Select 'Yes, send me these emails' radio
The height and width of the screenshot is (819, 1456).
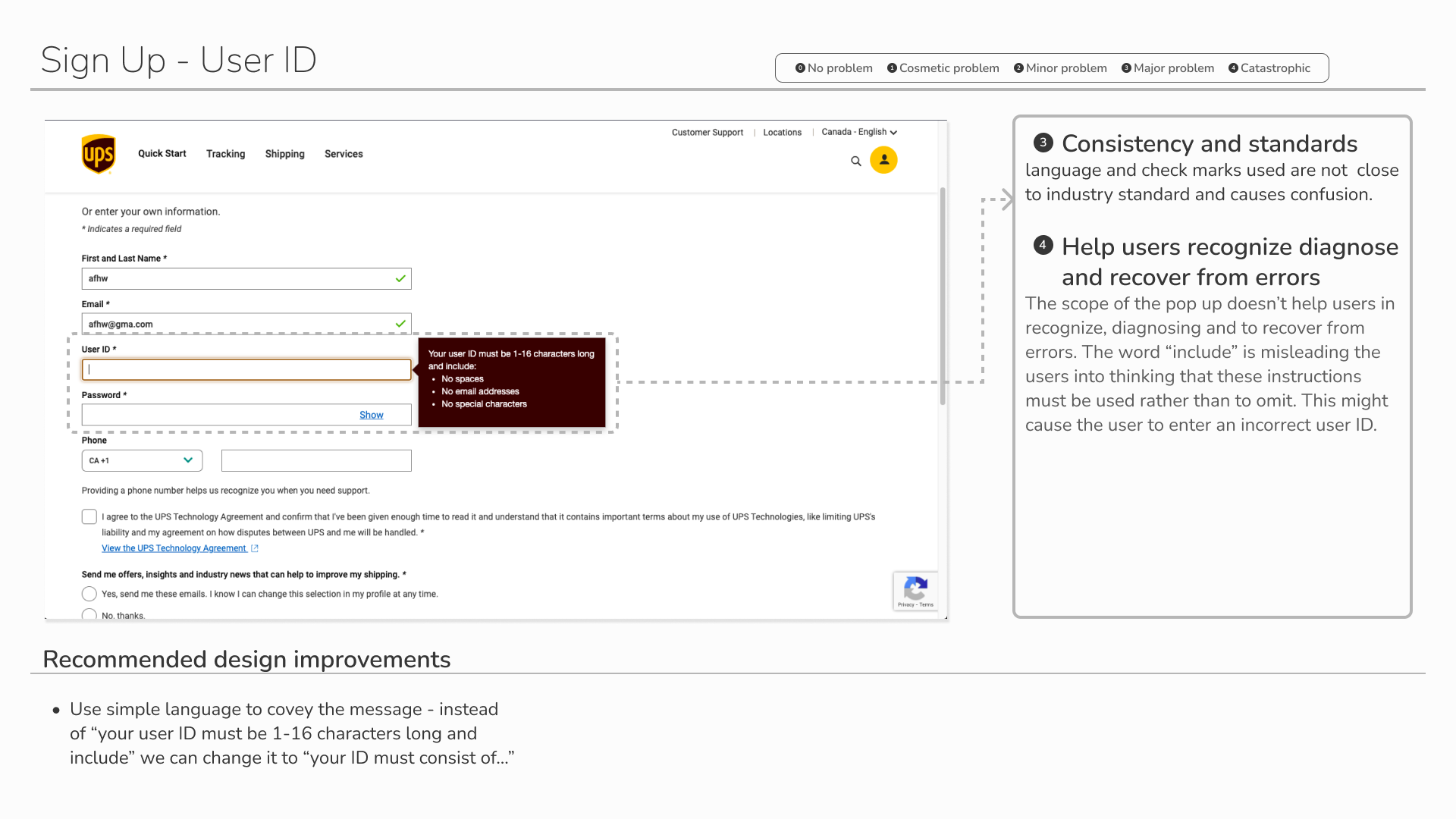[x=89, y=594]
